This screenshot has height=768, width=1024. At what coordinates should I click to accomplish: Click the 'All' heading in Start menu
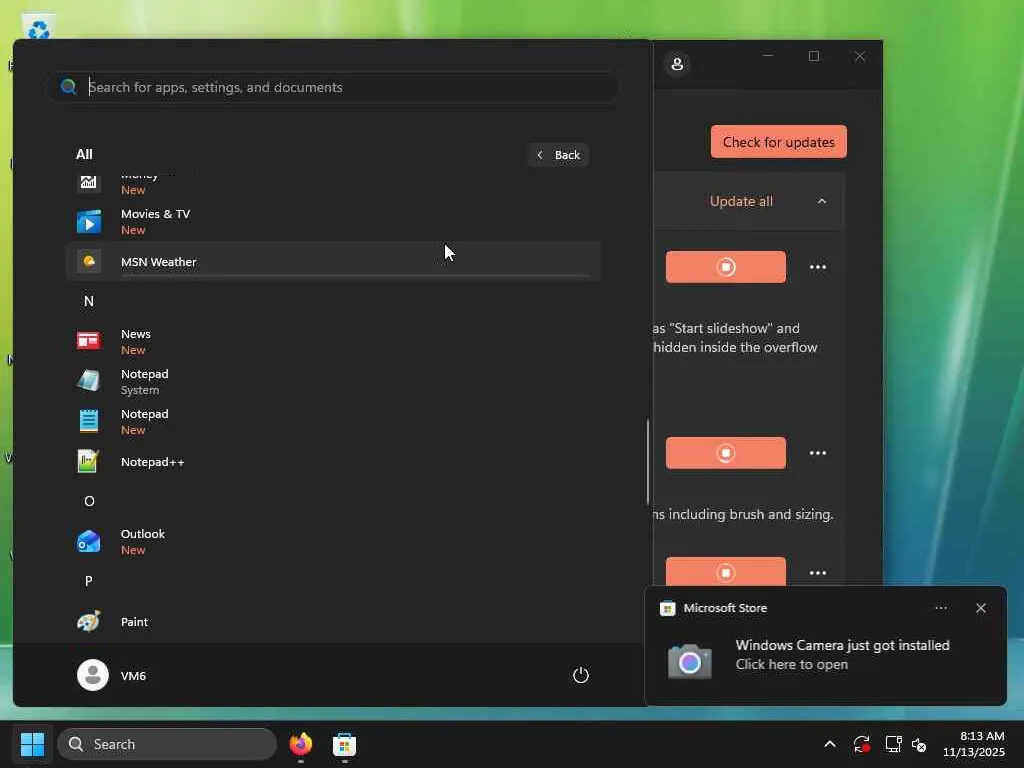click(x=84, y=154)
